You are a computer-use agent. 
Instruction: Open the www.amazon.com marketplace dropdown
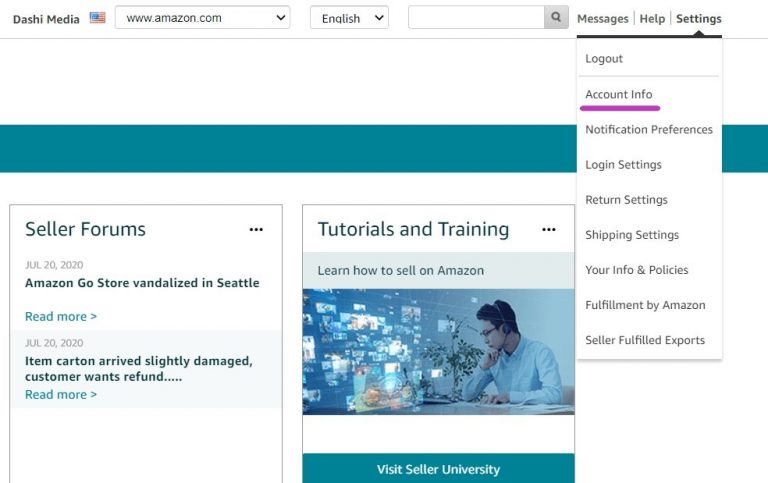[202, 18]
